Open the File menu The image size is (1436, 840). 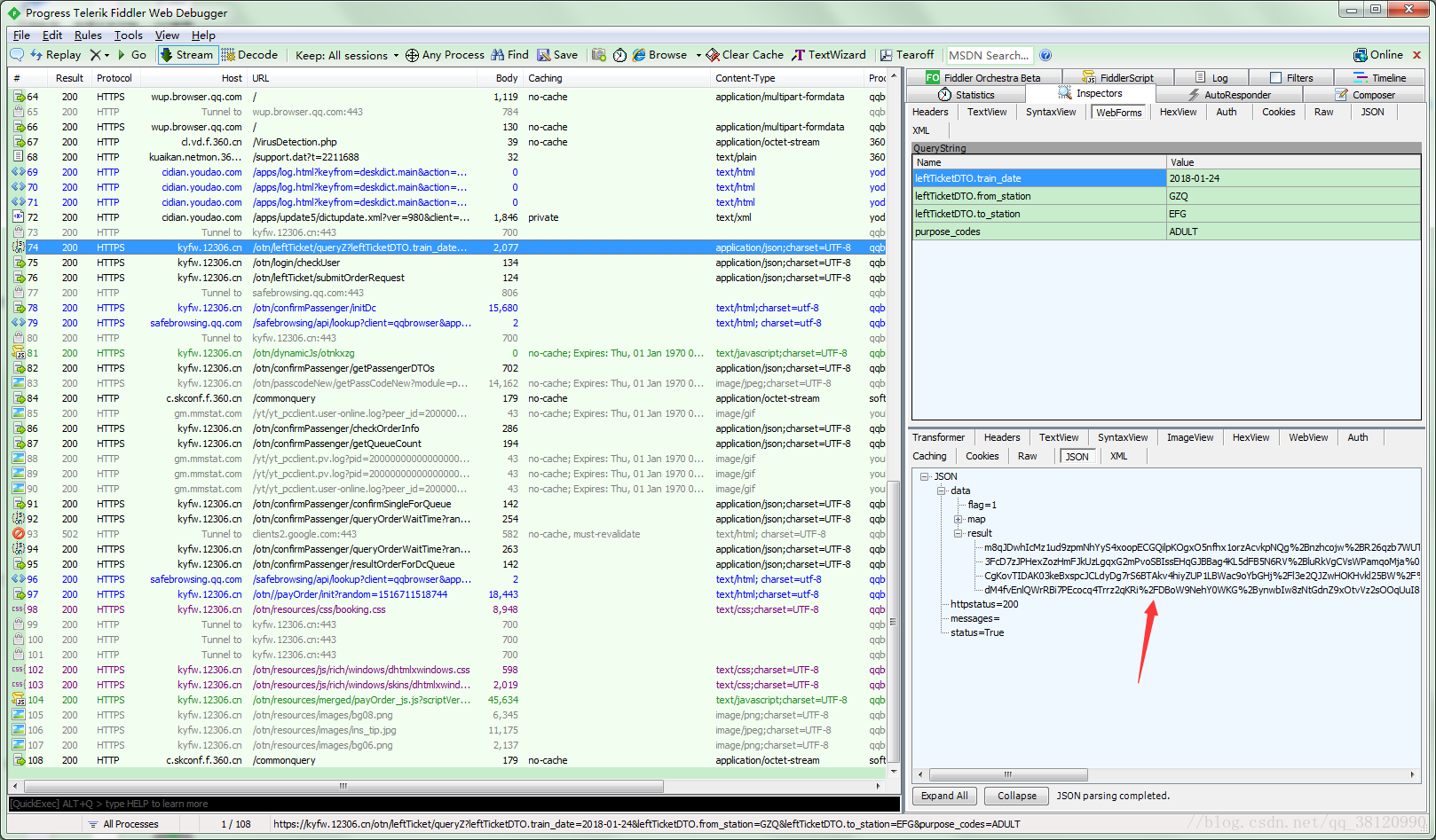coord(21,35)
